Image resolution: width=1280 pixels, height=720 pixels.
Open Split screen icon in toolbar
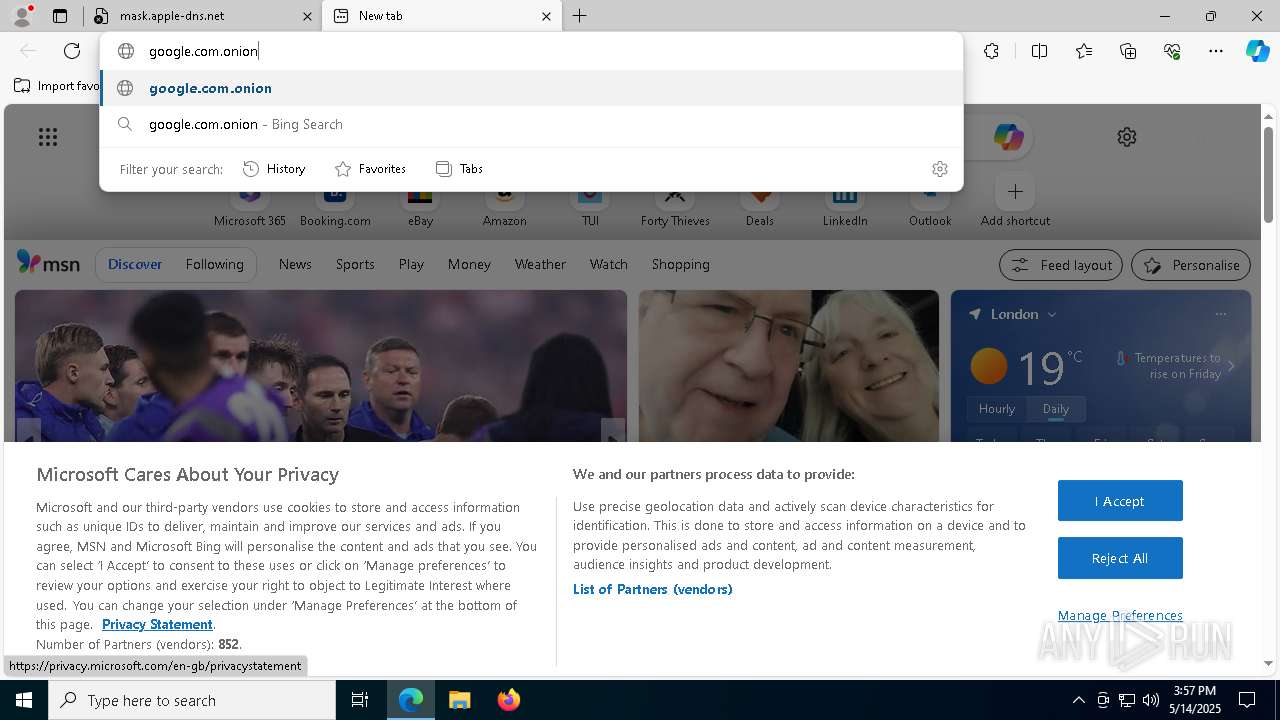pos(1039,51)
